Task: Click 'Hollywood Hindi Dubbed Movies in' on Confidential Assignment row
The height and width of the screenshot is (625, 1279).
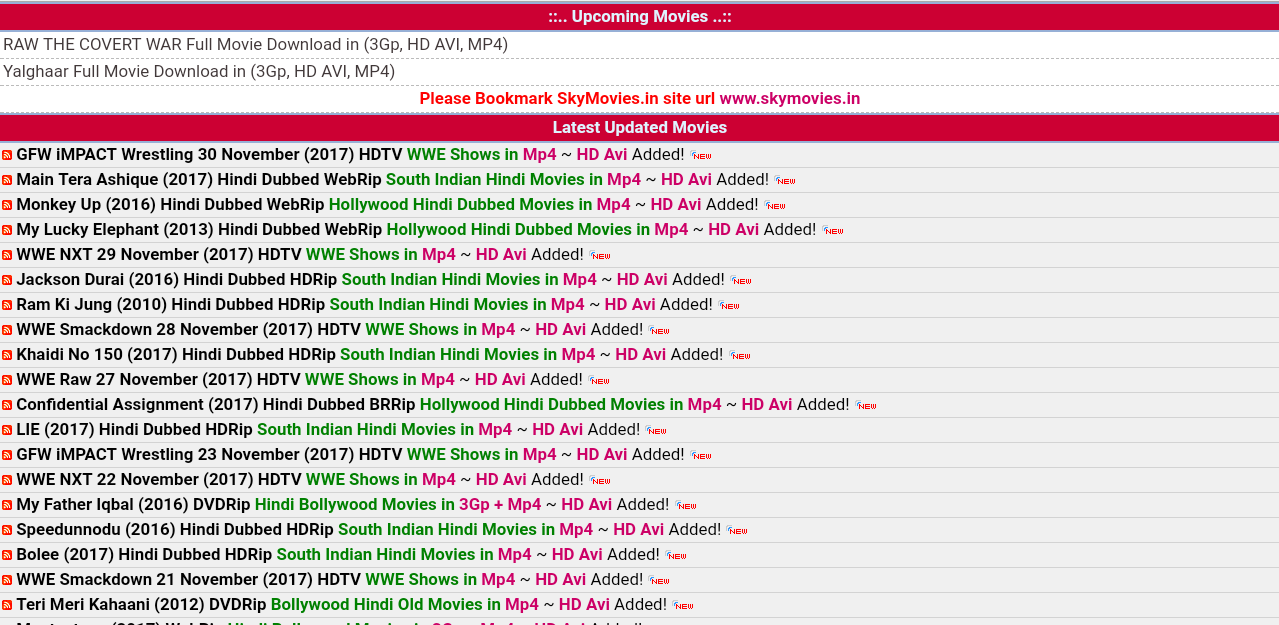Action: click(552, 405)
